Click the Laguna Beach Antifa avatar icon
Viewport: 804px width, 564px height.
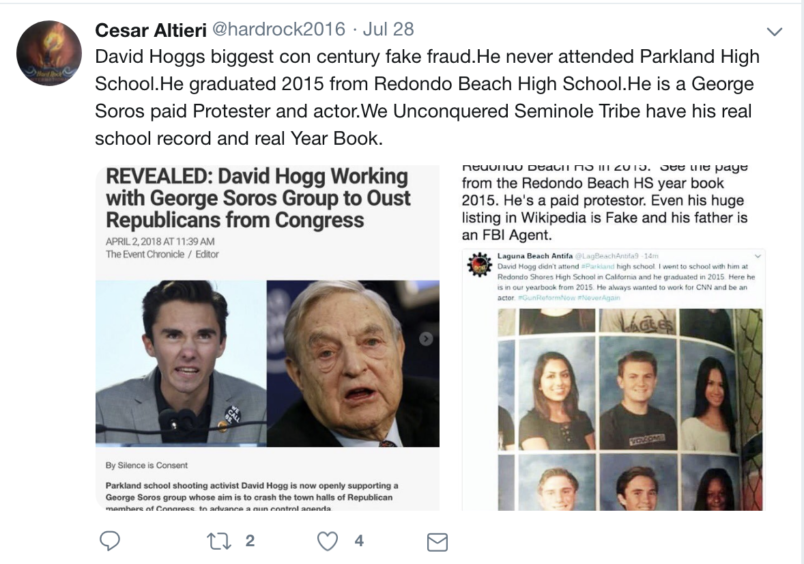click(x=479, y=265)
